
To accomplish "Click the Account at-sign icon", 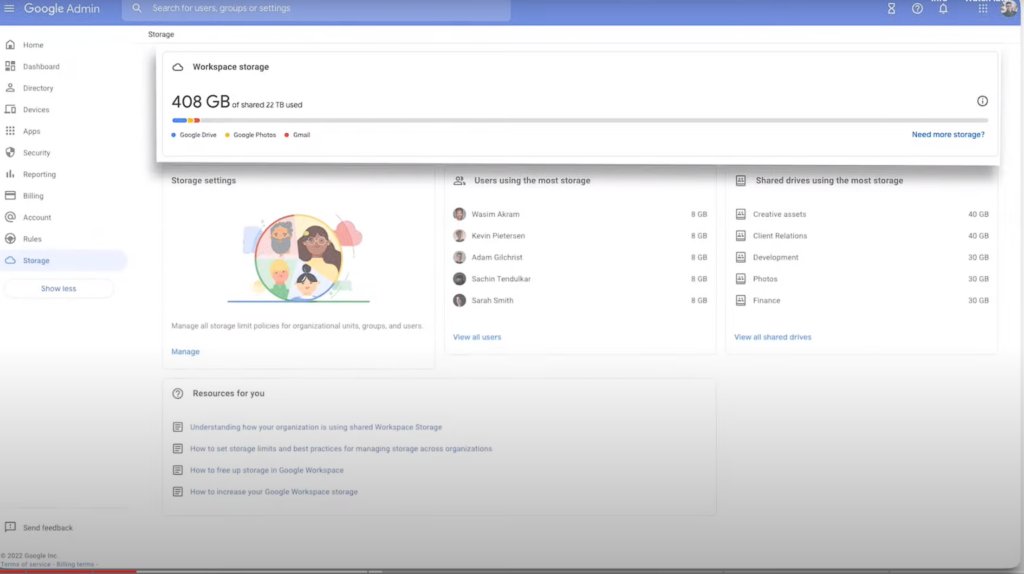I will [x=10, y=217].
